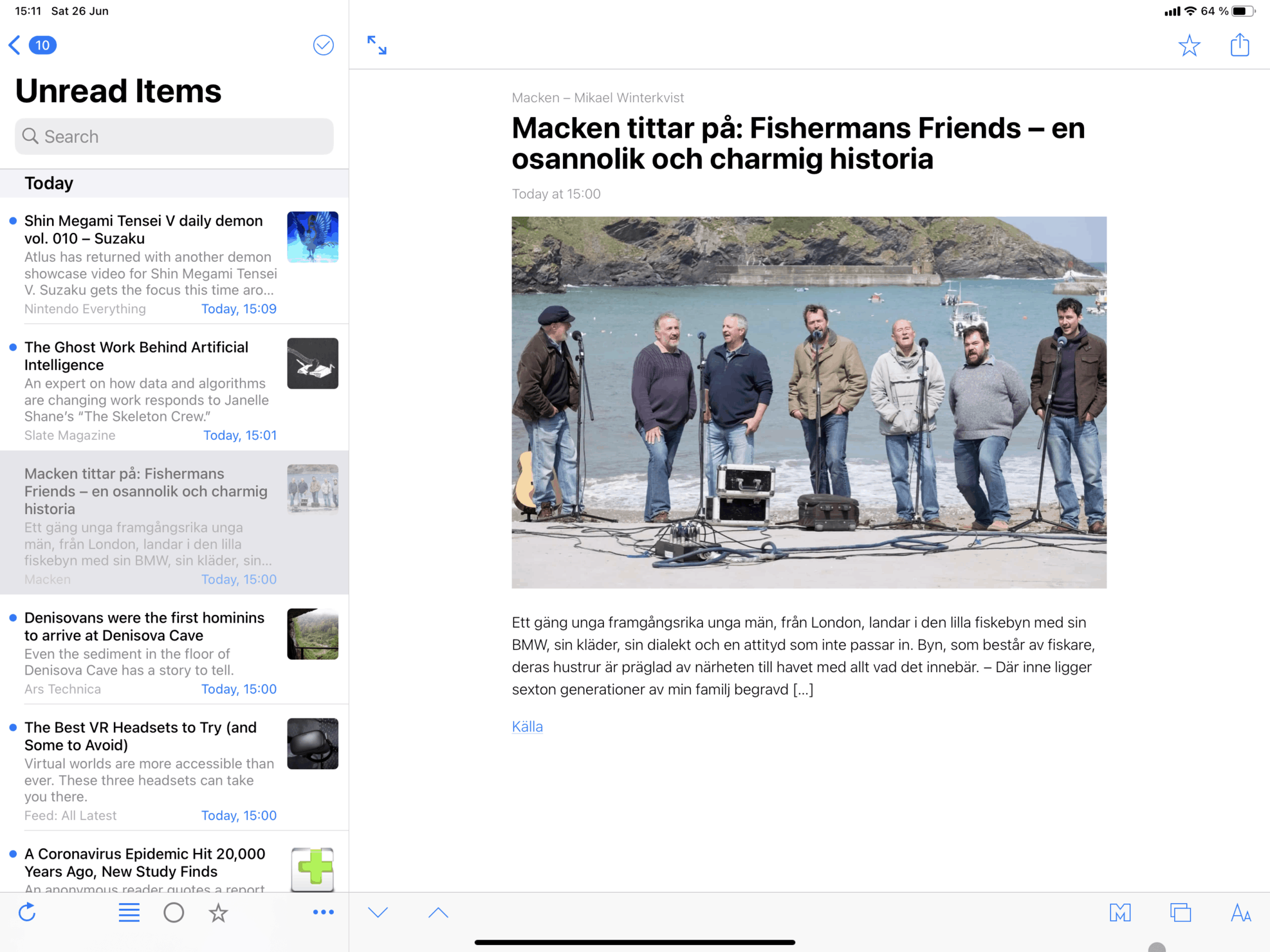Open the share sheet icon
This screenshot has width=1270, height=952.
[x=1240, y=44]
